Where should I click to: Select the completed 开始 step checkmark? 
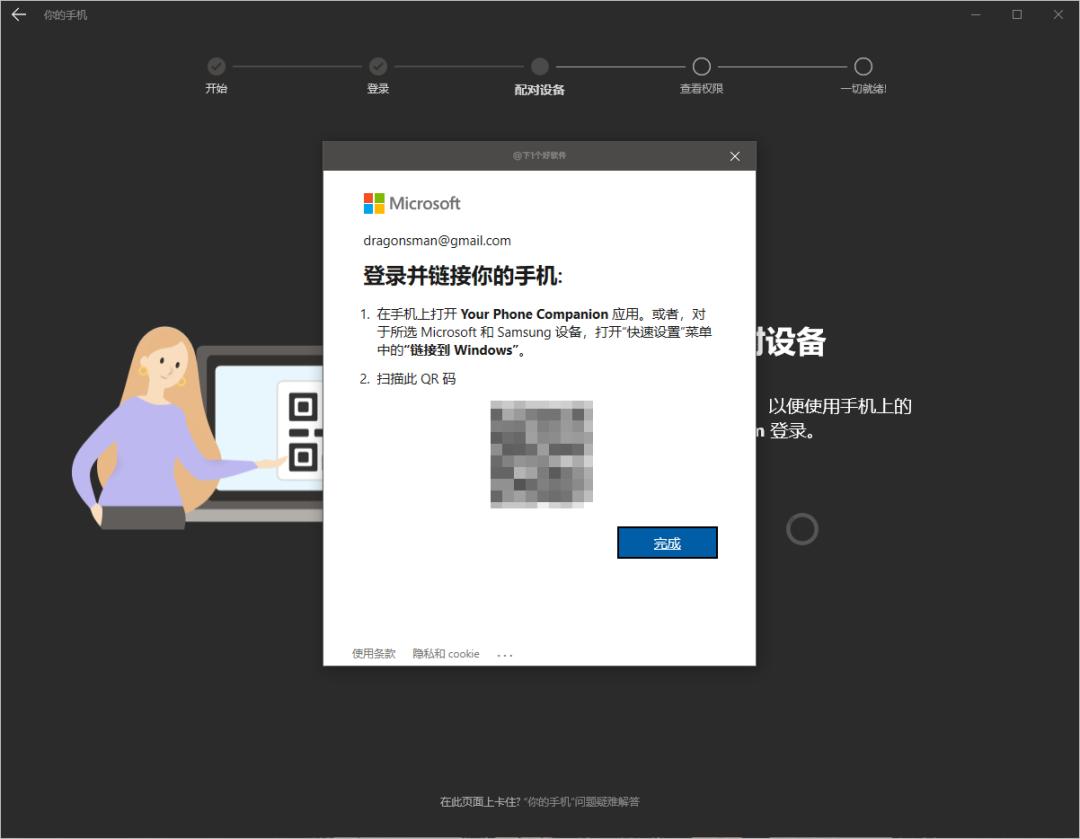217,68
